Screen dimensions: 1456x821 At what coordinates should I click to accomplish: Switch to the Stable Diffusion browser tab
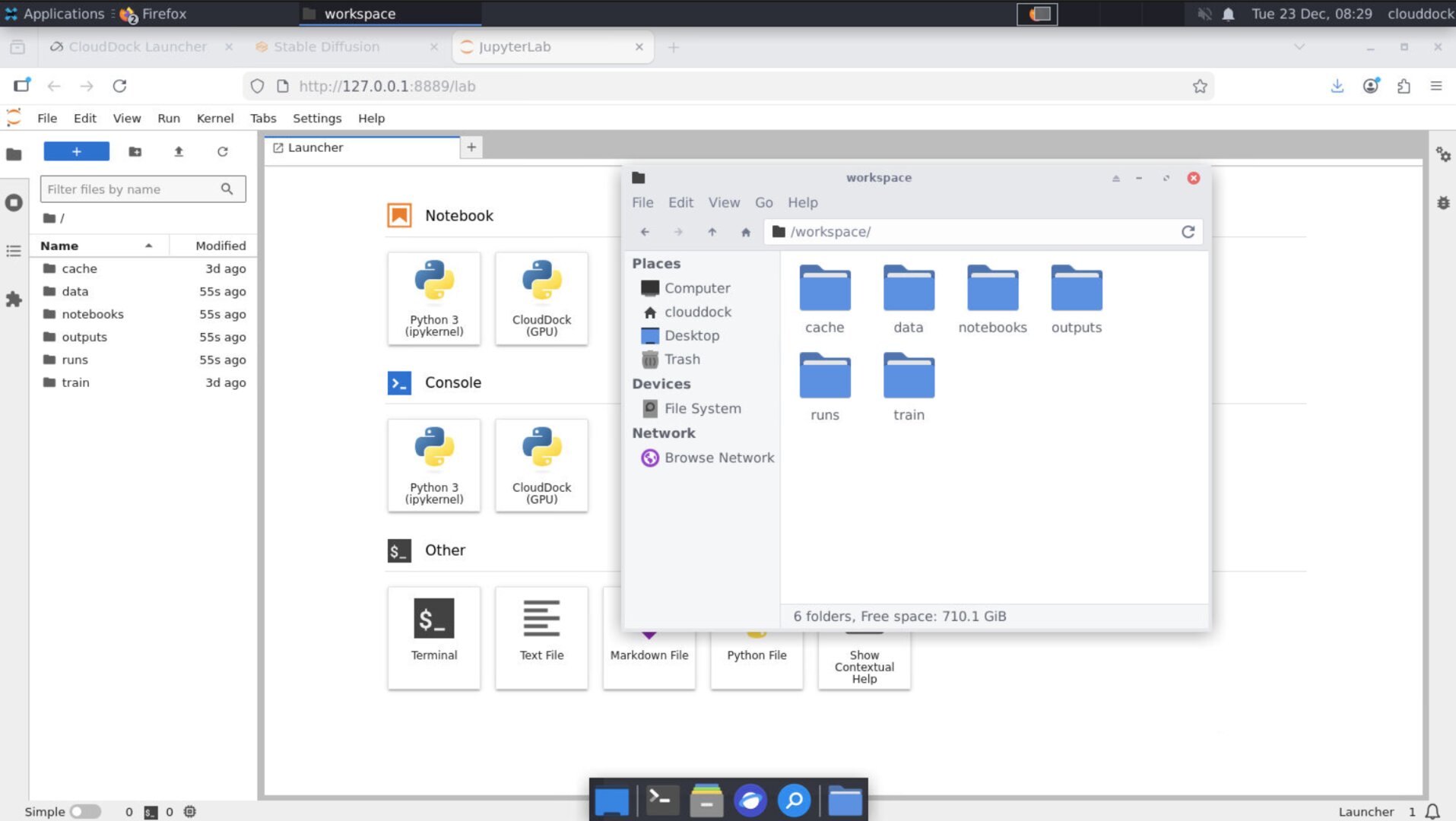point(327,46)
